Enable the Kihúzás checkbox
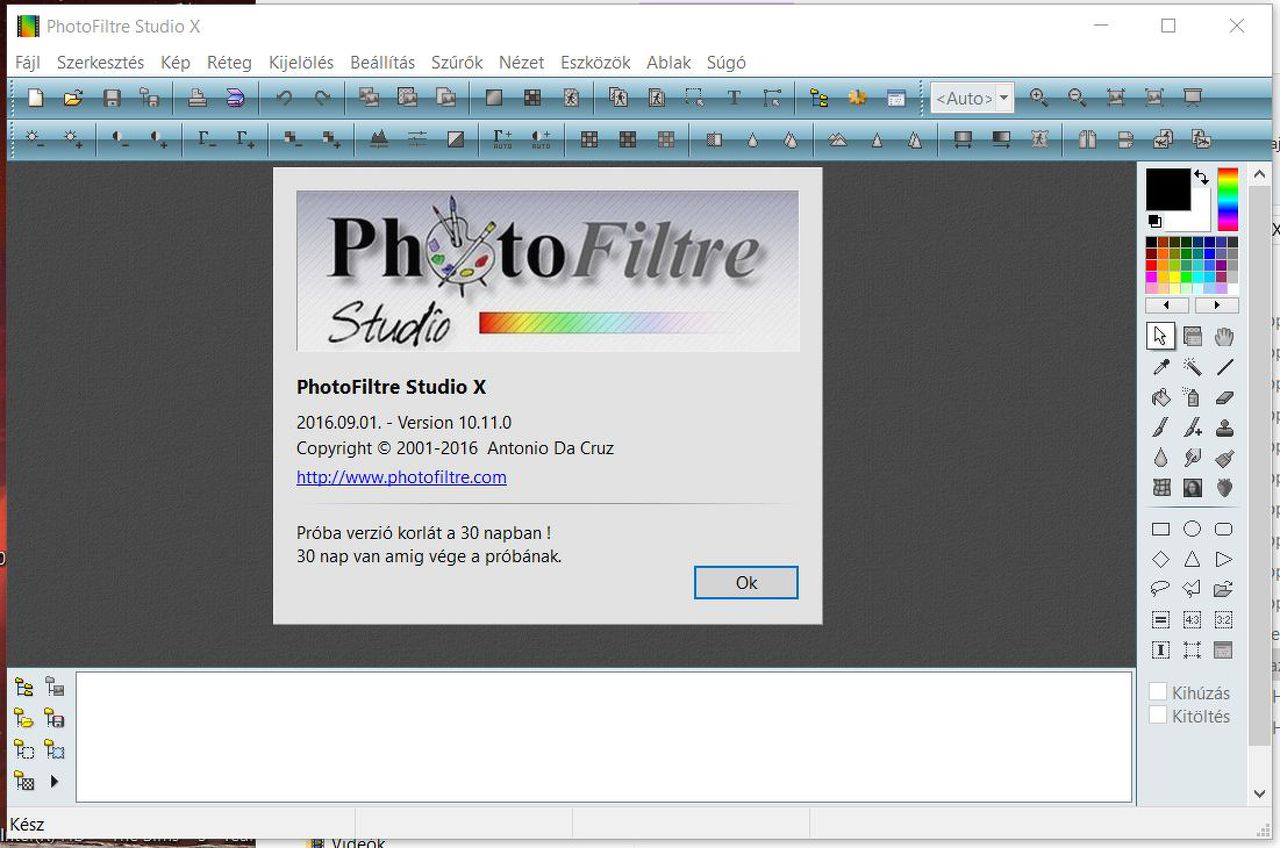 click(1158, 692)
